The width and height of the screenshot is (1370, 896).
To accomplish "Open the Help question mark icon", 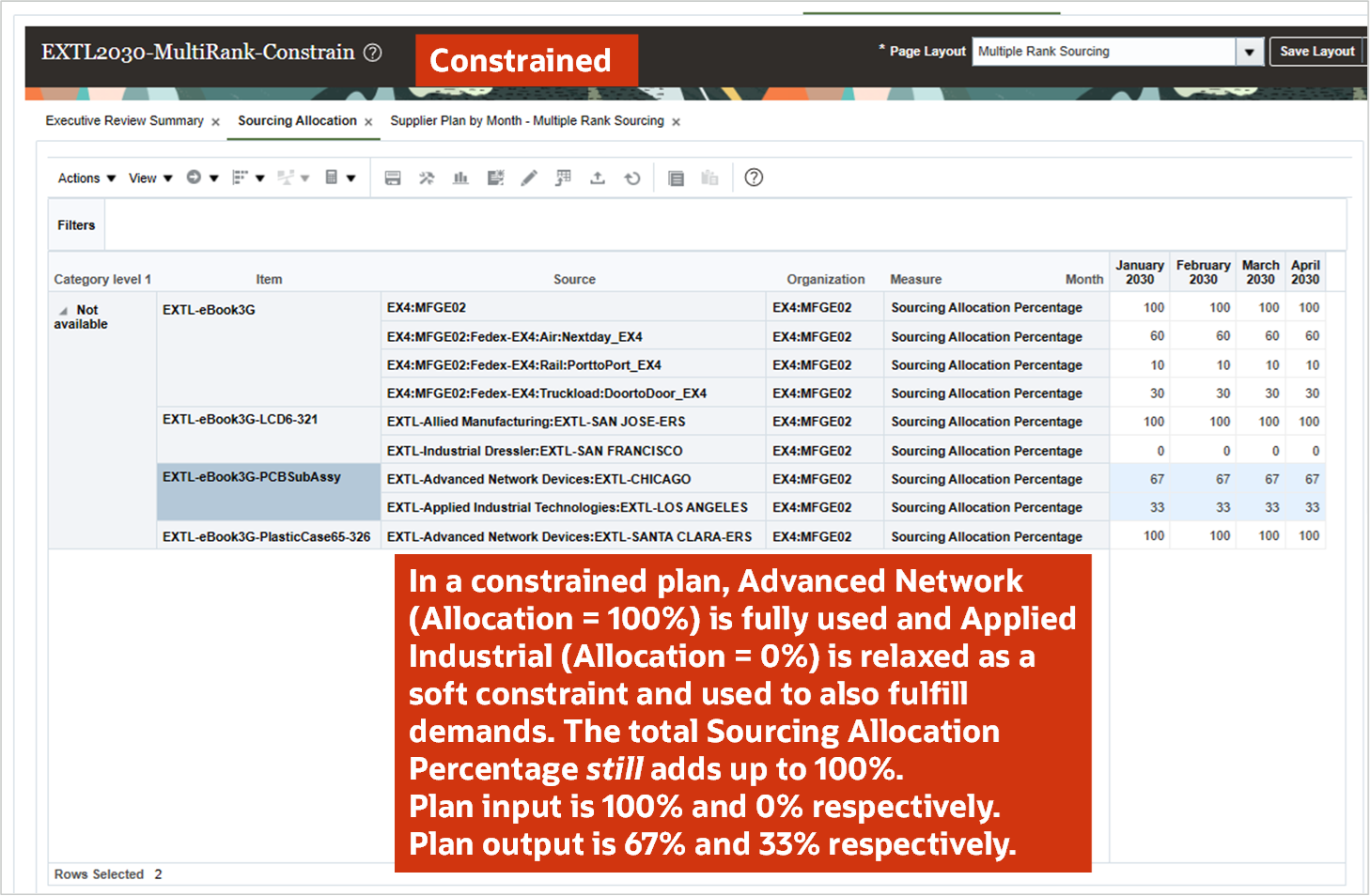I will [x=754, y=178].
